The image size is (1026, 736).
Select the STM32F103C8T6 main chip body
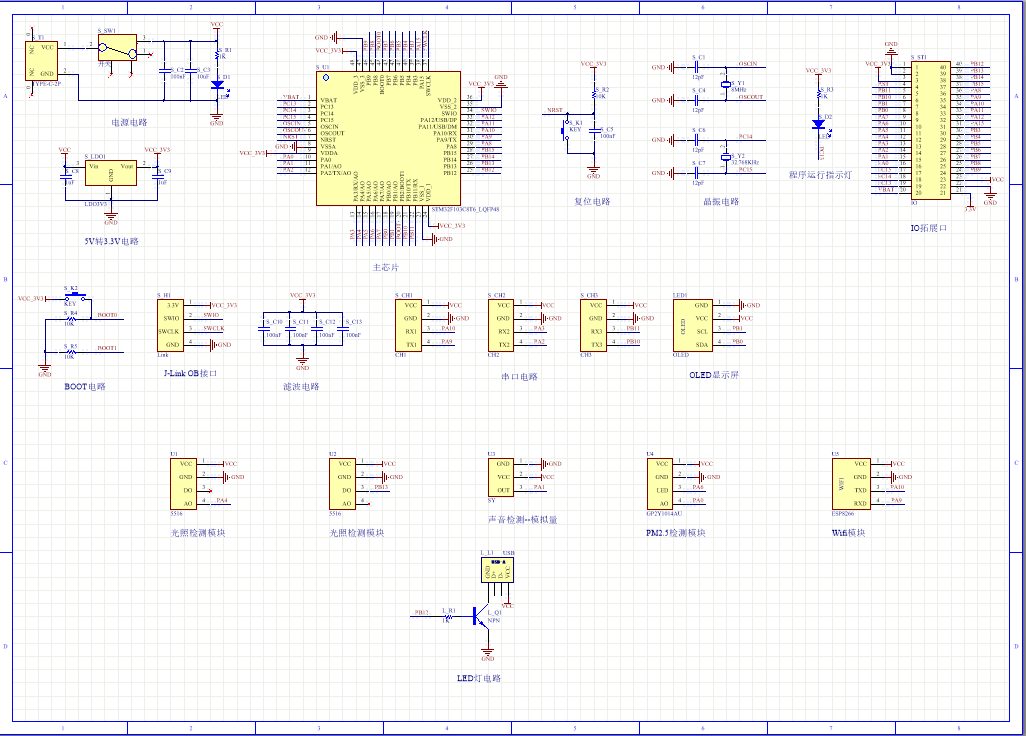[389, 139]
